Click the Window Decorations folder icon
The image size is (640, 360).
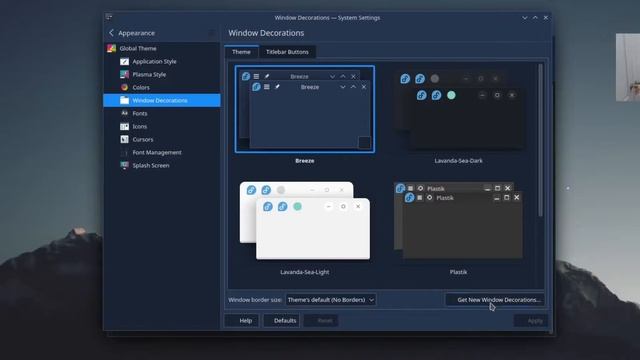(x=124, y=100)
